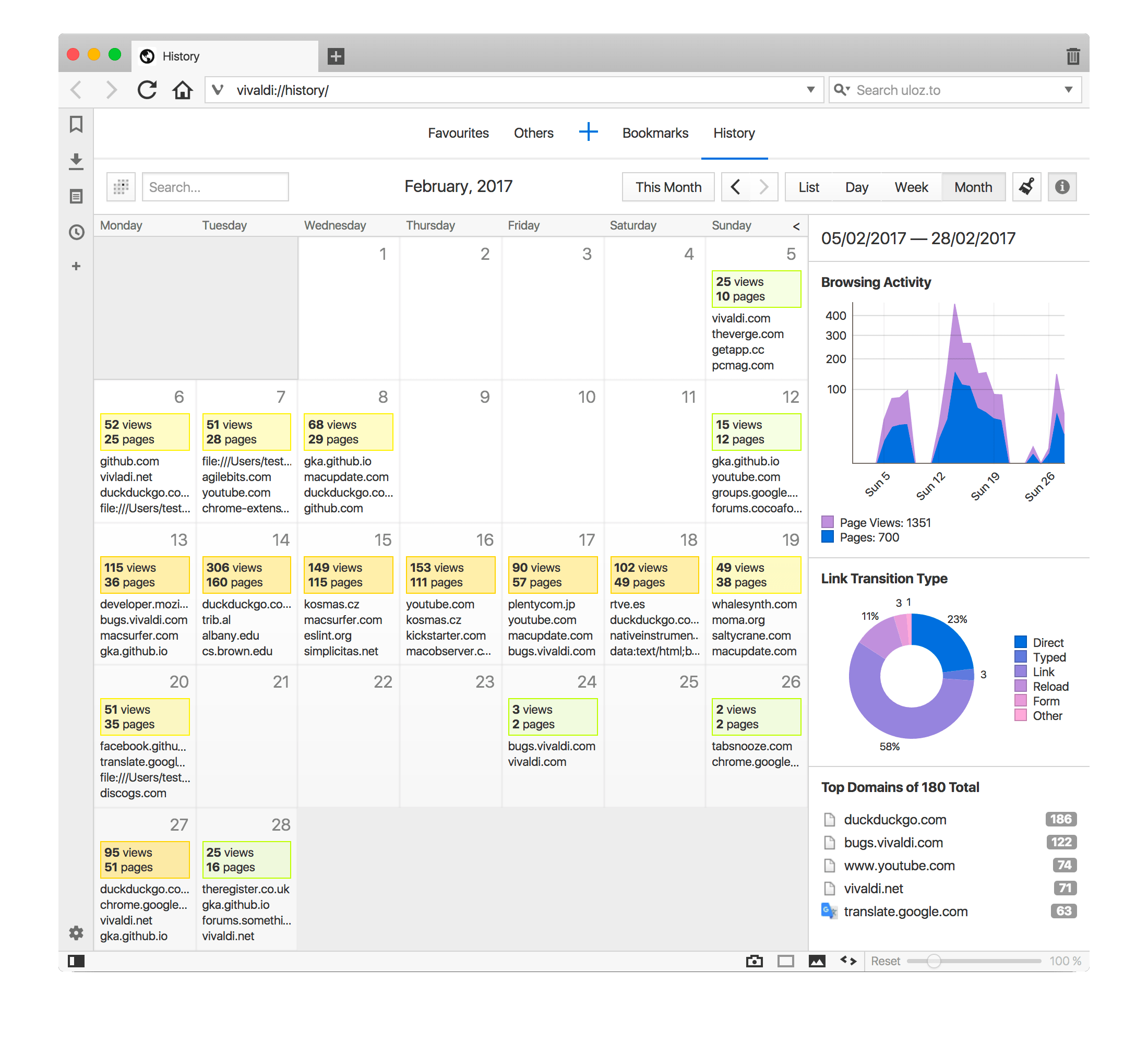Open the Notes panel icon

click(x=76, y=196)
